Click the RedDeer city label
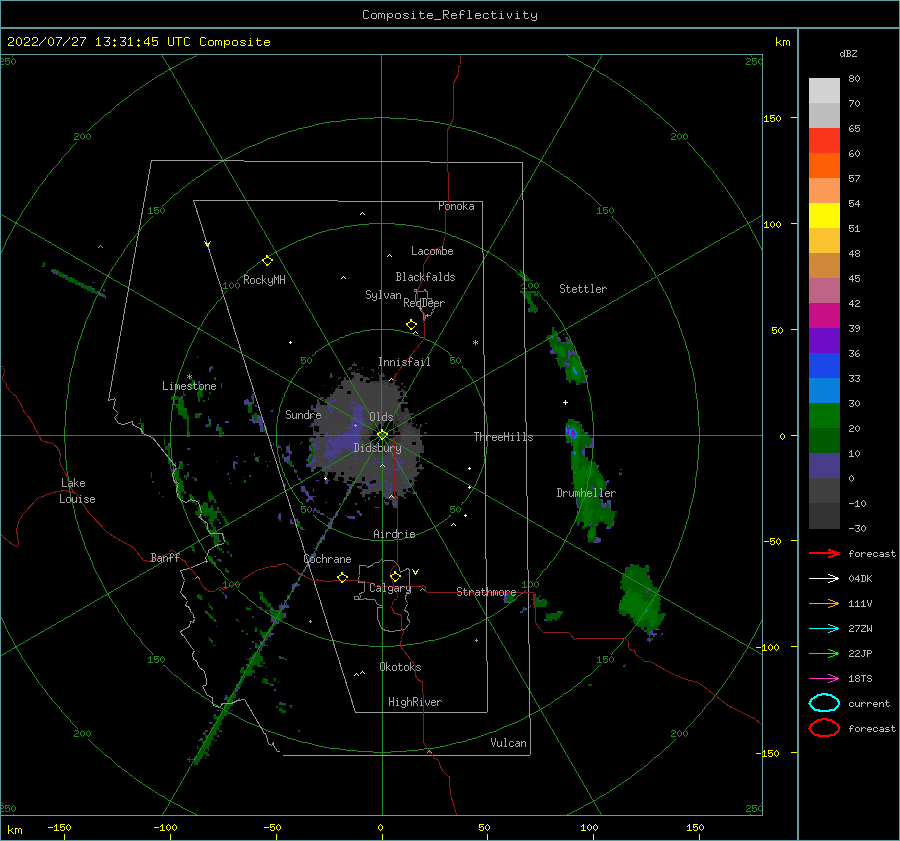The image size is (900, 841). click(424, 303)
